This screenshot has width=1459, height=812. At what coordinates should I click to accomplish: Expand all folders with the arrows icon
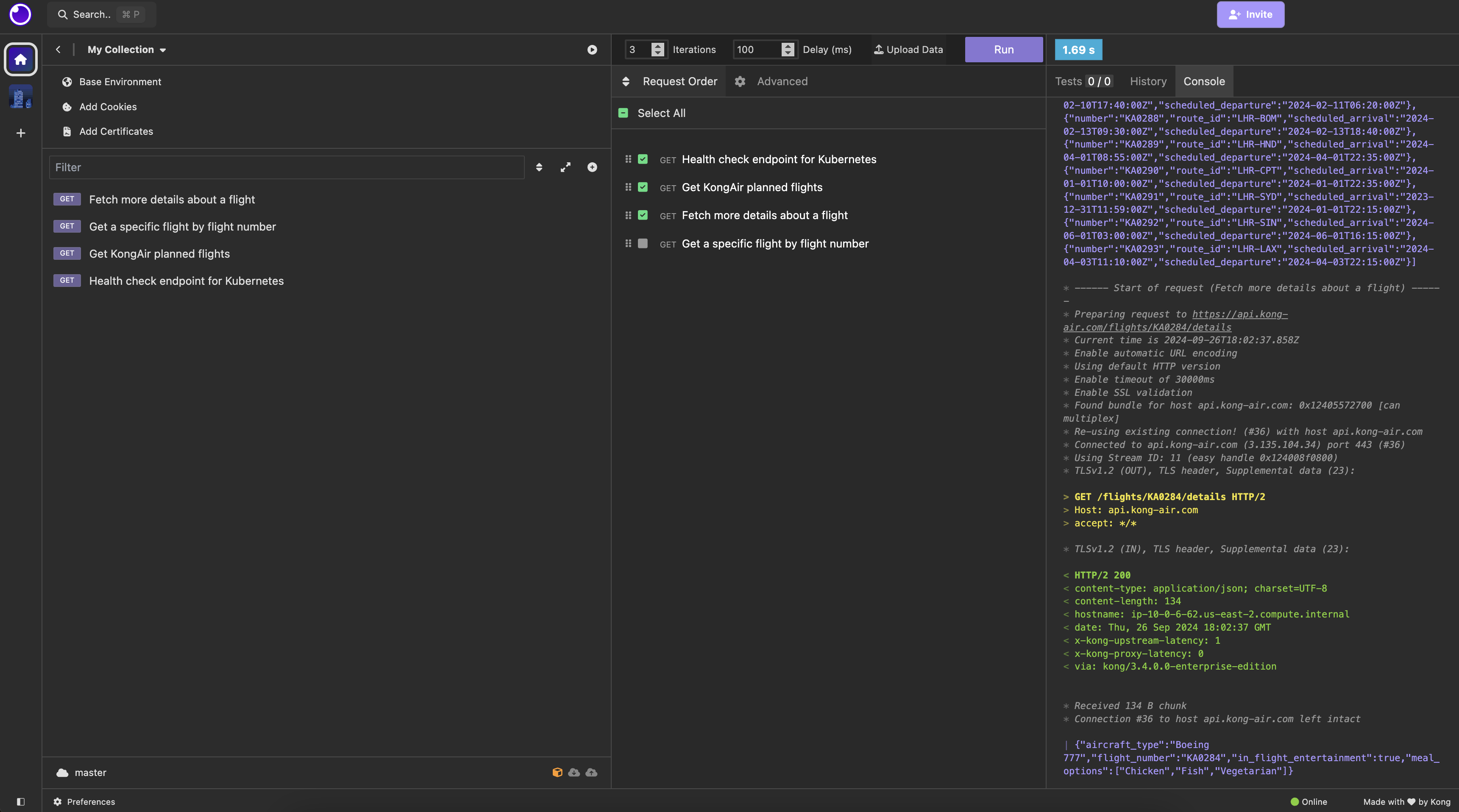tap(565, 167)
